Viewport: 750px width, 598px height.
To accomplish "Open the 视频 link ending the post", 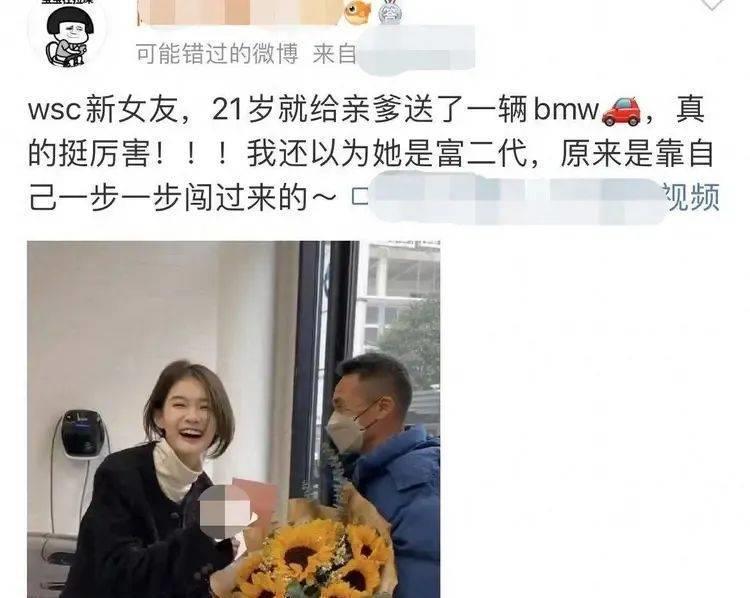I will click(x=692, y=197).
